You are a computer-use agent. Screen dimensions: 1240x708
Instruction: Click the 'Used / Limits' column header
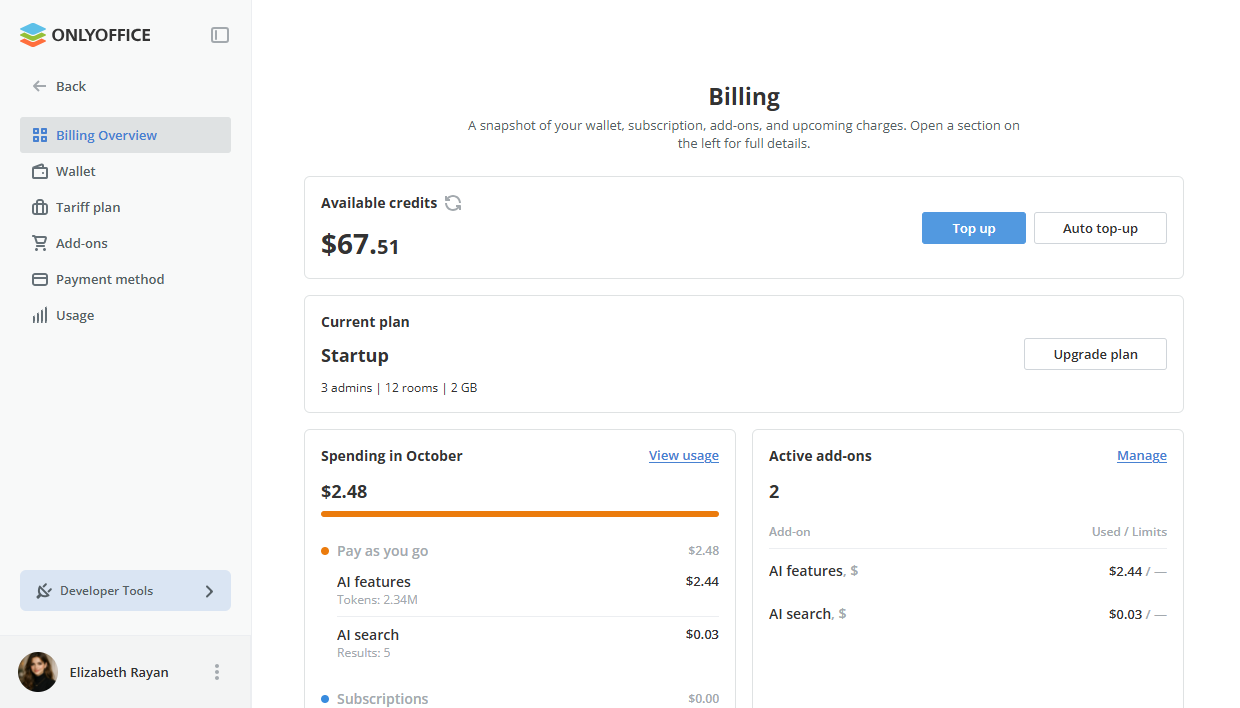pos(1129,532)
